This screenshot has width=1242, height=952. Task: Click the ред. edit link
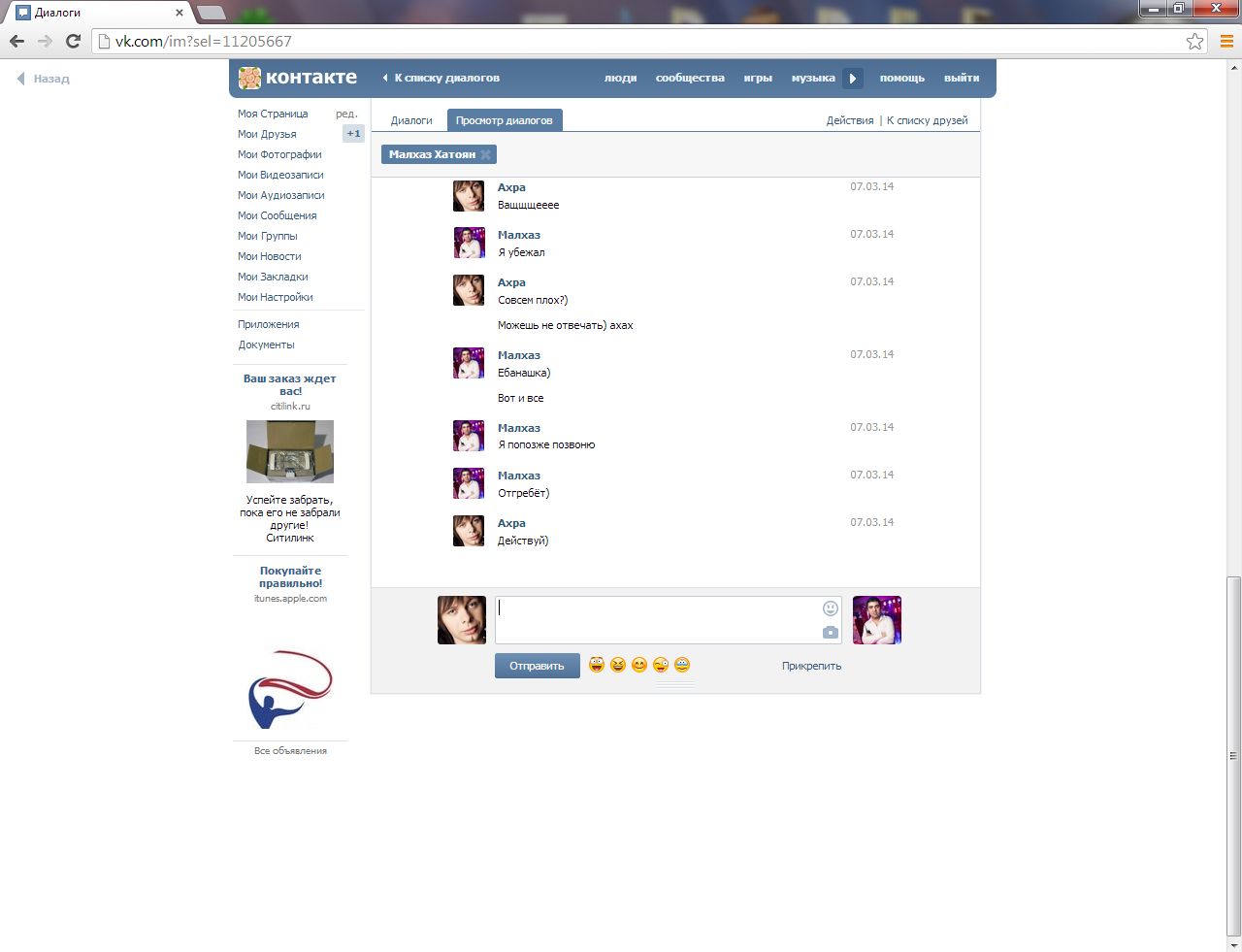point(346,114)
